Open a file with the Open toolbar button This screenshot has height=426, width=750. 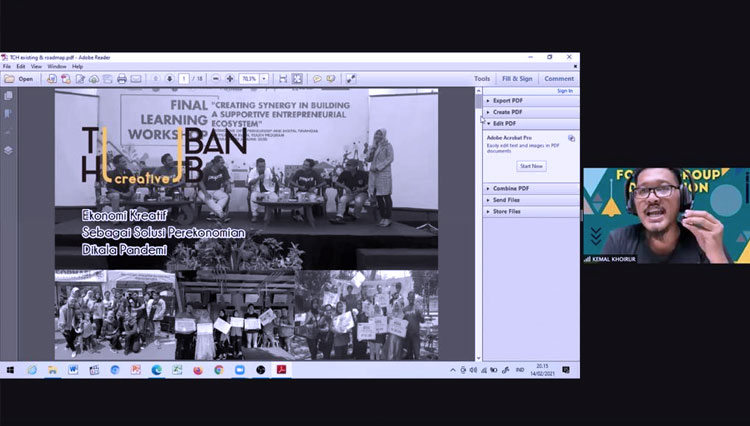pyautogui.click(x=19, y=79)
